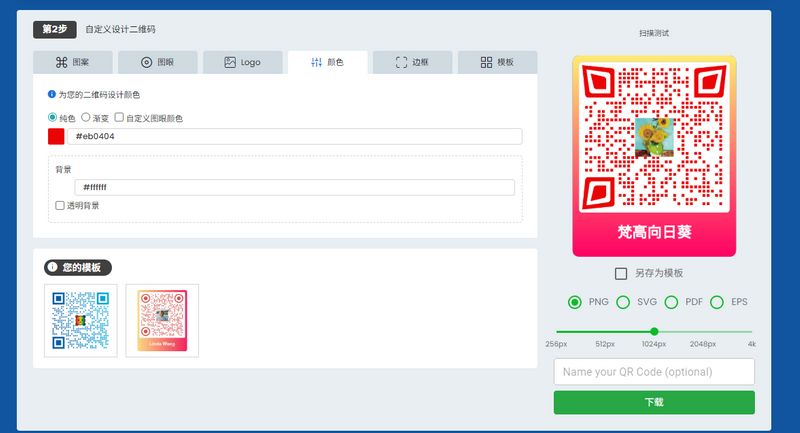Open the 模板 templates tab

pos(497,62)
